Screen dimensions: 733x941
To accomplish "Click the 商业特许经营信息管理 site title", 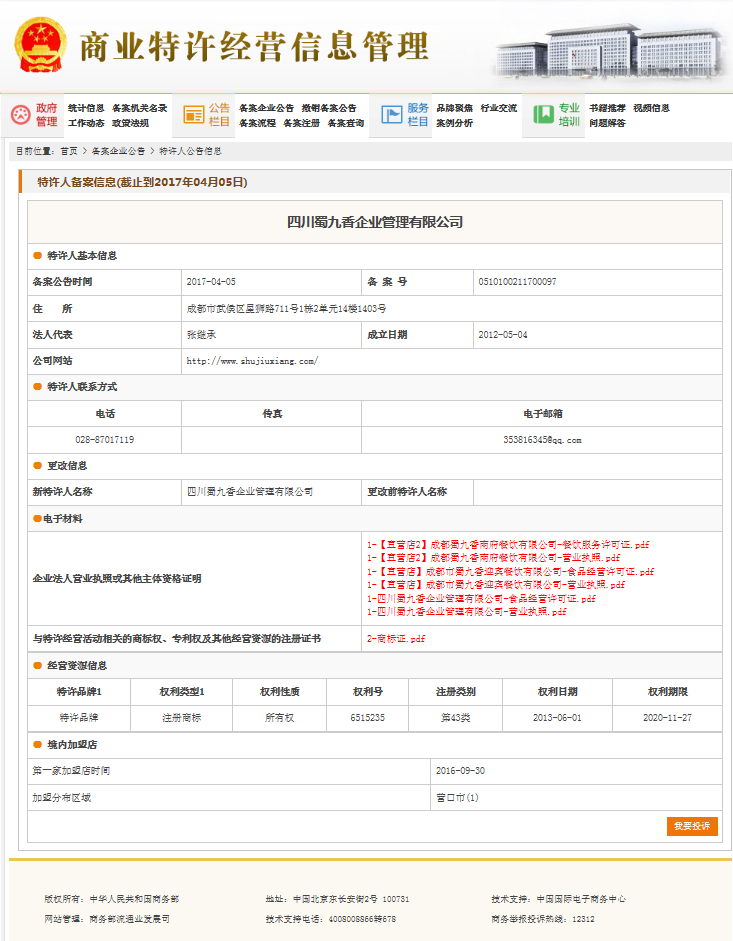I will click(x=254, y=47).
